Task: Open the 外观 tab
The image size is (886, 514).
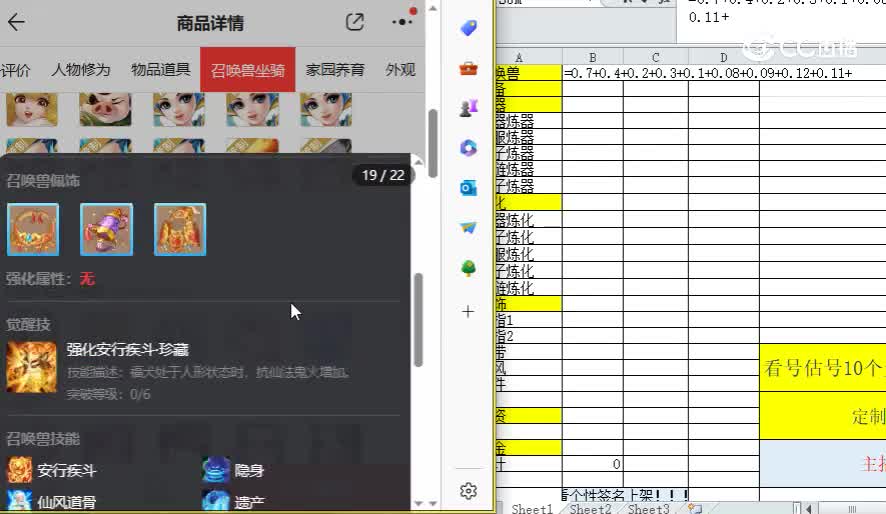Action: [x=400, y=69]
